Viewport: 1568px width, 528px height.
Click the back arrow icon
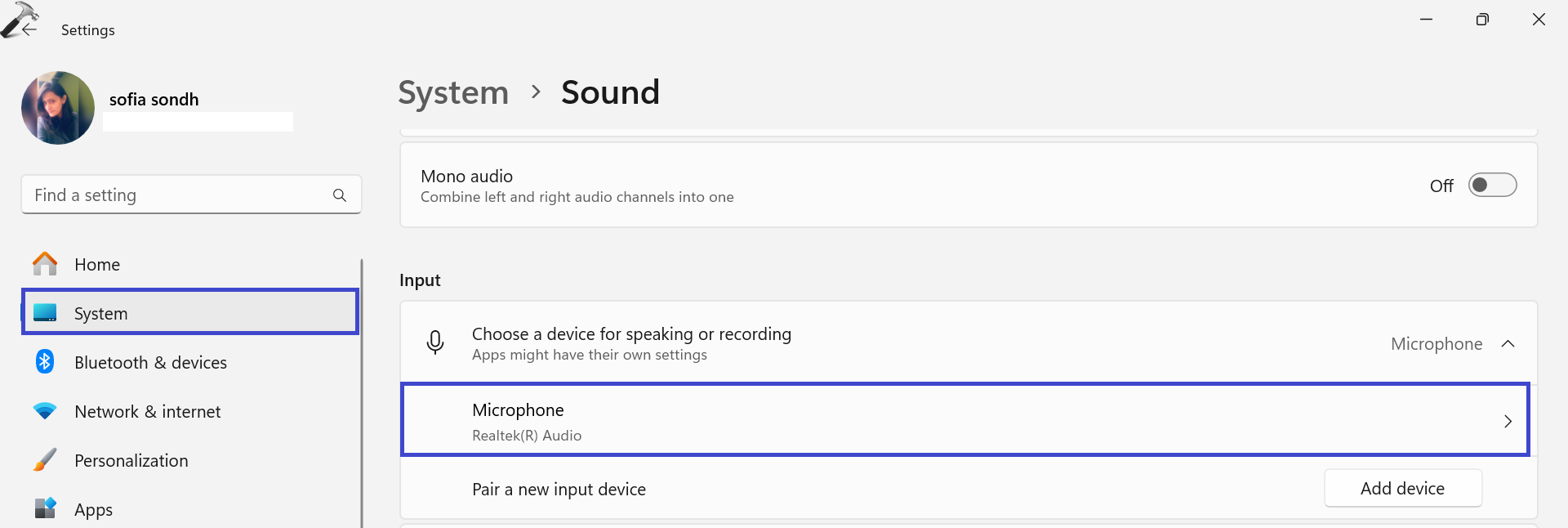point(29,29)
